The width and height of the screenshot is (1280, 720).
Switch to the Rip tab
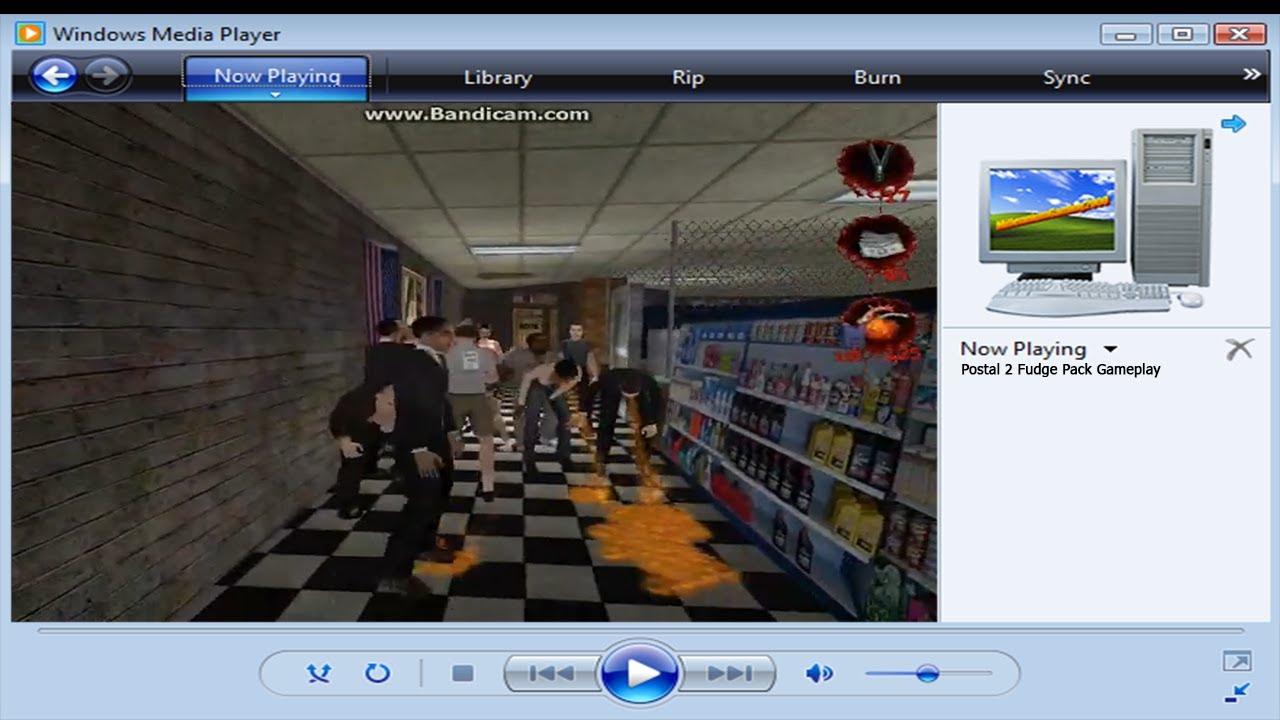[x=688, y=77]
